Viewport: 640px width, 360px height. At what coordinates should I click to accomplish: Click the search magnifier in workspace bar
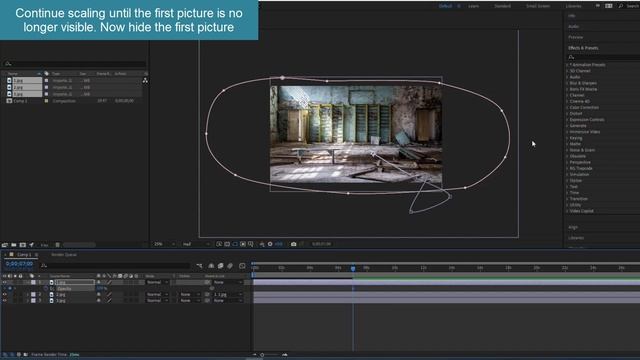tap(621, 6)
